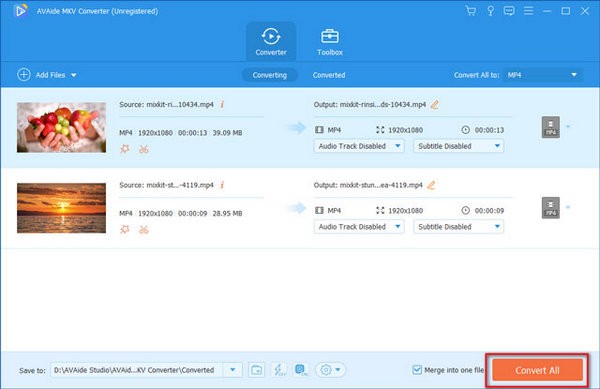Click the Add Files button

47,75
